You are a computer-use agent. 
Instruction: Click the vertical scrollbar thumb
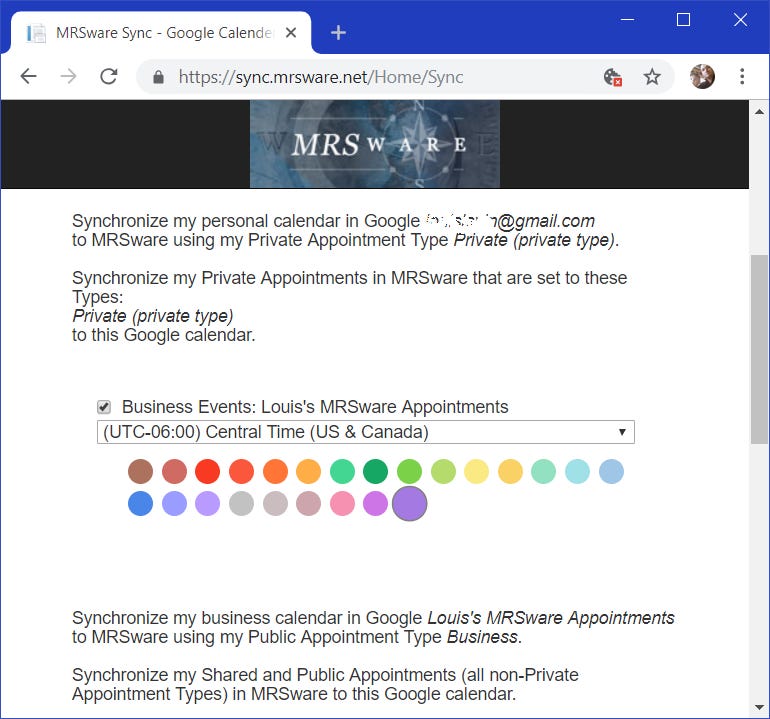coord(759,349)
